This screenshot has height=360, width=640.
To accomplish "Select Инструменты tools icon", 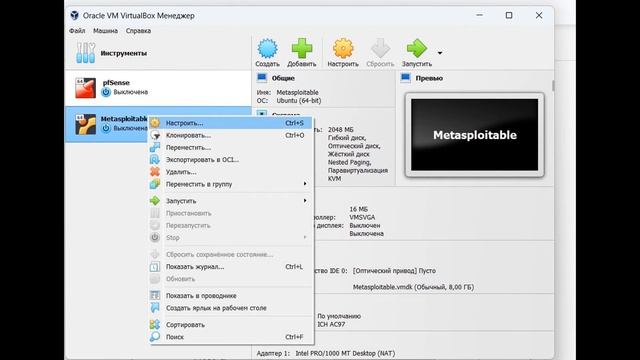I will click(86, 53).
